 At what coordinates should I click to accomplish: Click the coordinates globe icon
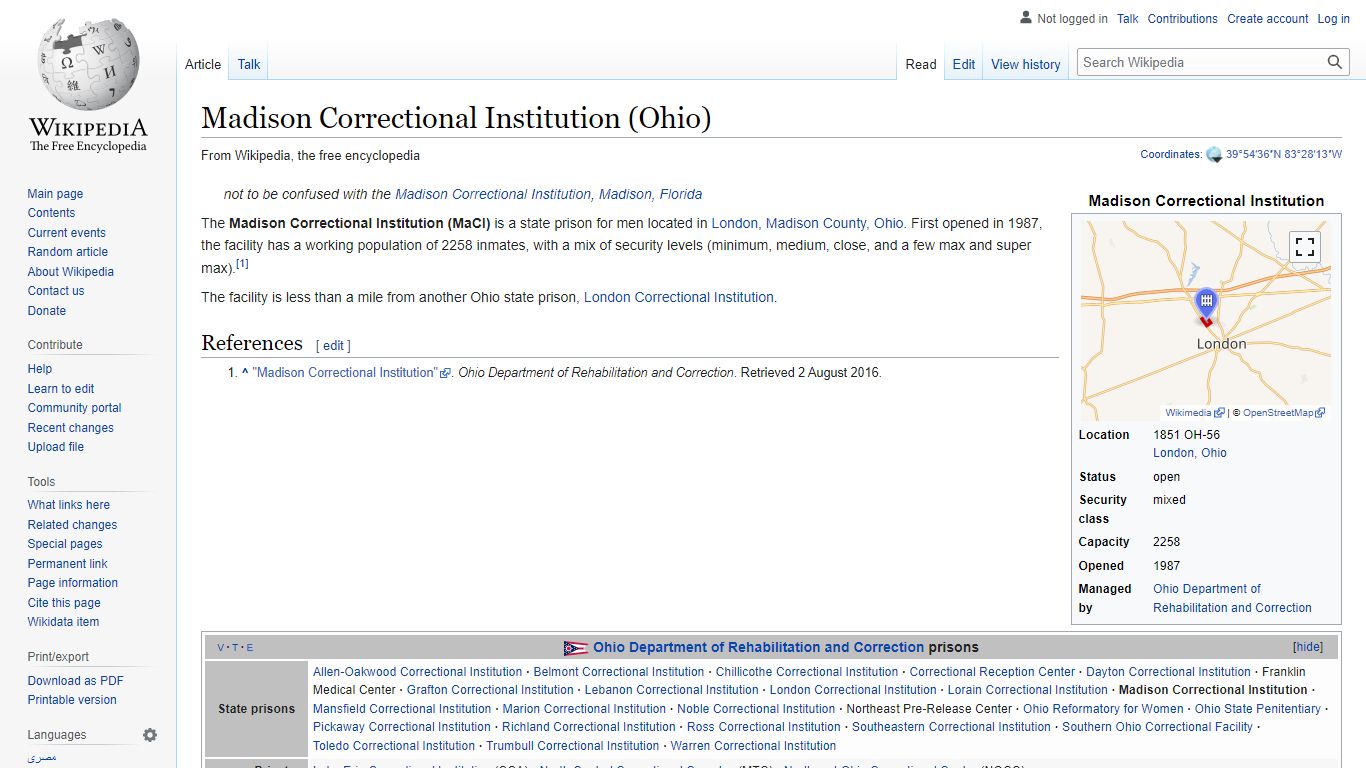pos(1214,155)
